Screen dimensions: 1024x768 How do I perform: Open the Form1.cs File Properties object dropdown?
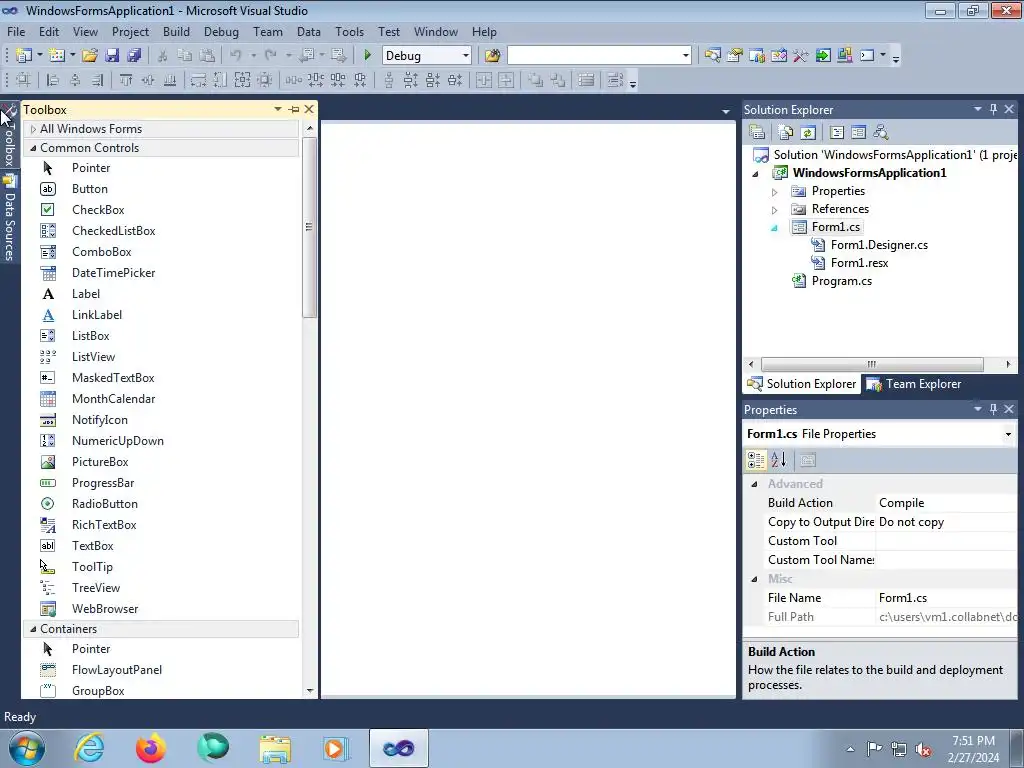coord(1008,434)
